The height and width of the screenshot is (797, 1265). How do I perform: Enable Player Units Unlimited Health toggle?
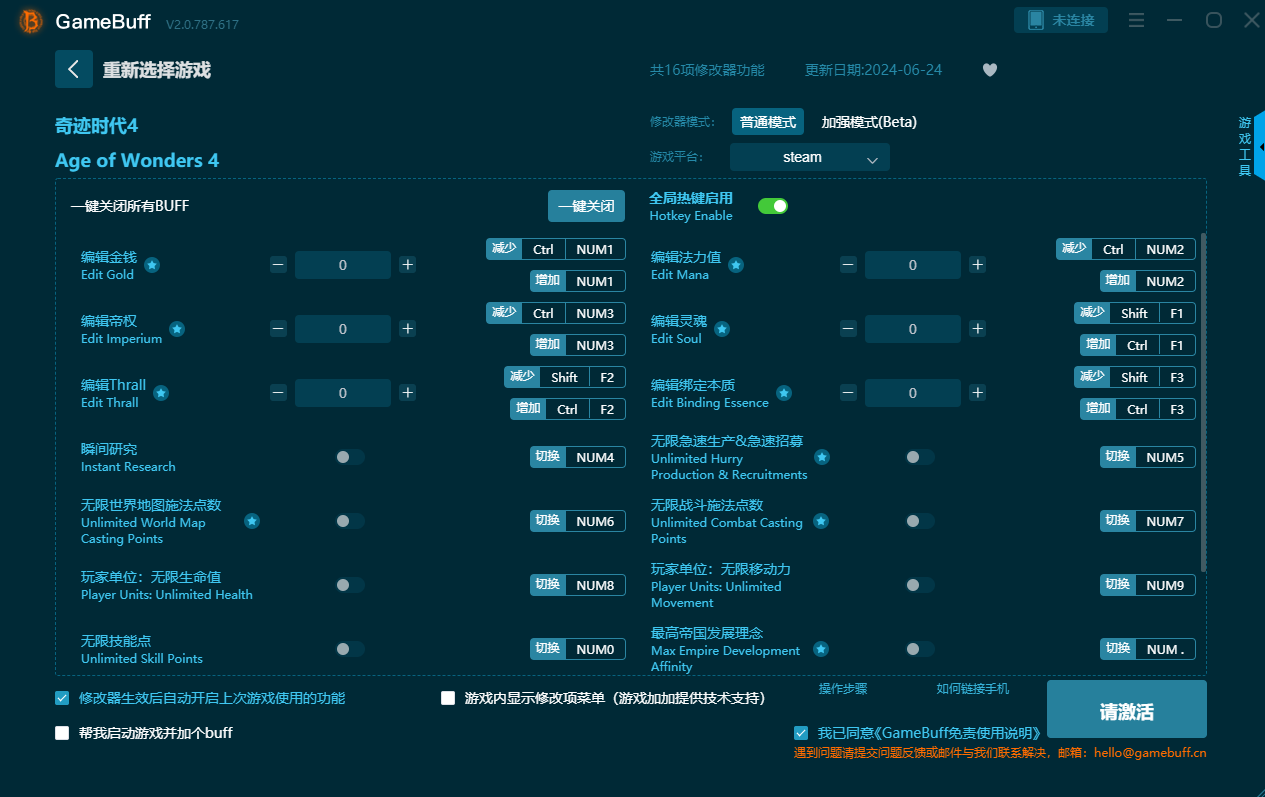coord(349,585)
